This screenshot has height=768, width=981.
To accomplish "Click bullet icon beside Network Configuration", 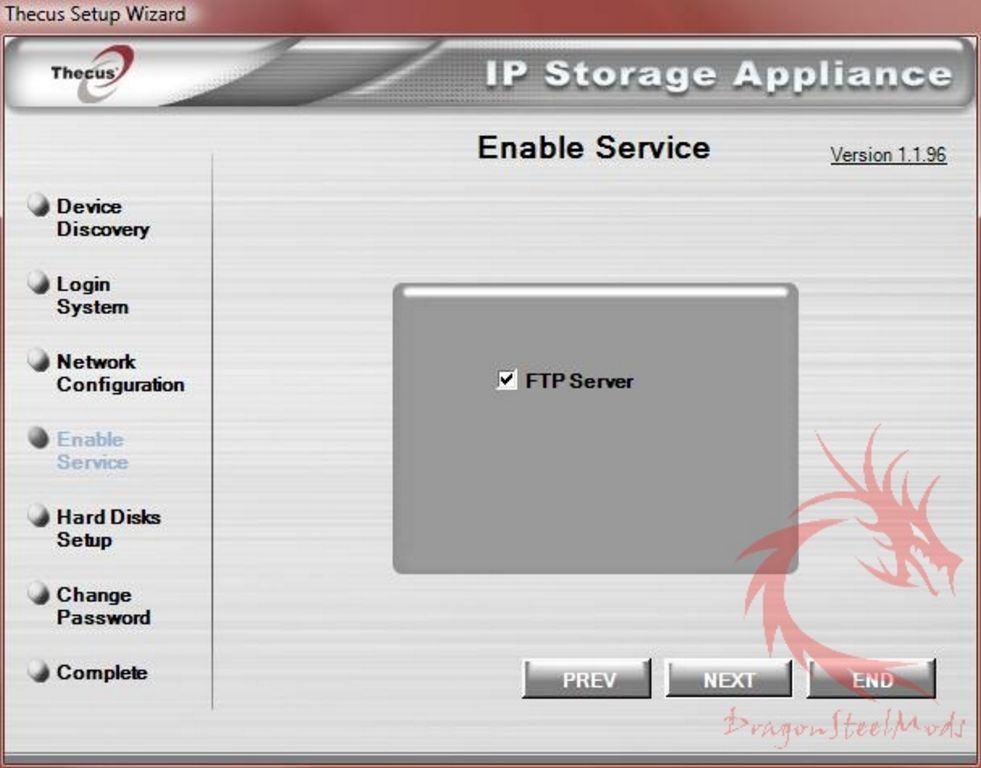I will coord(39,360).
